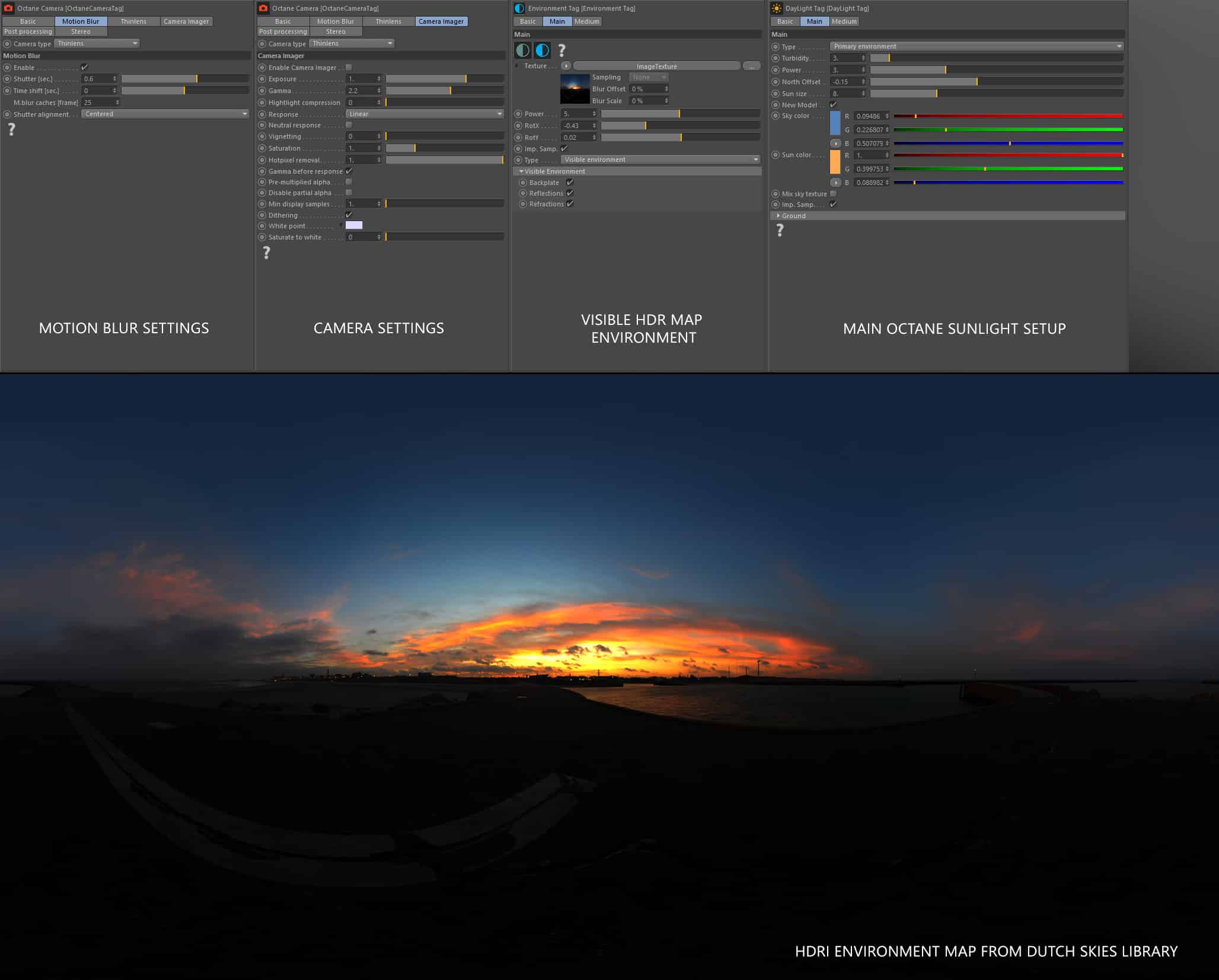This screenshot has width=1219, height=980.
Task: Open help question mark in Motion Blur panel
Action: (x=11, y=129)
